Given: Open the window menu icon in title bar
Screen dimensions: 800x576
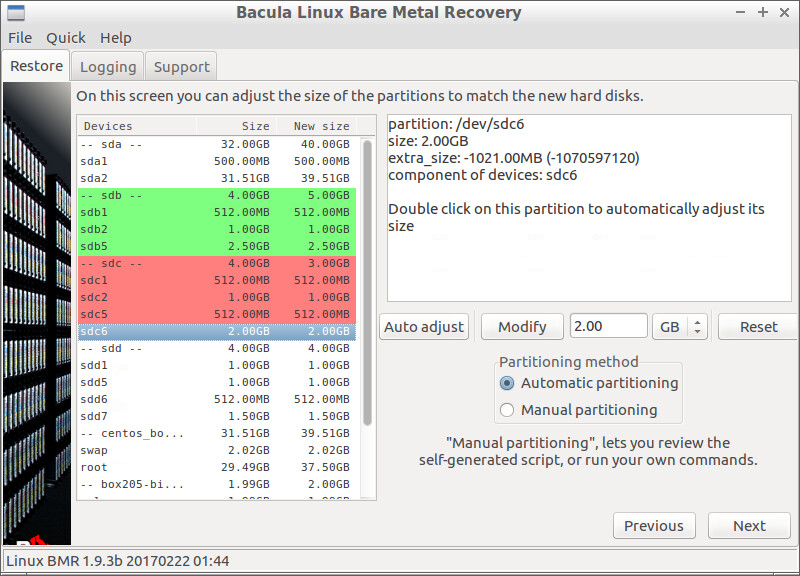Looking at the screenshot, I should [16, 12].
